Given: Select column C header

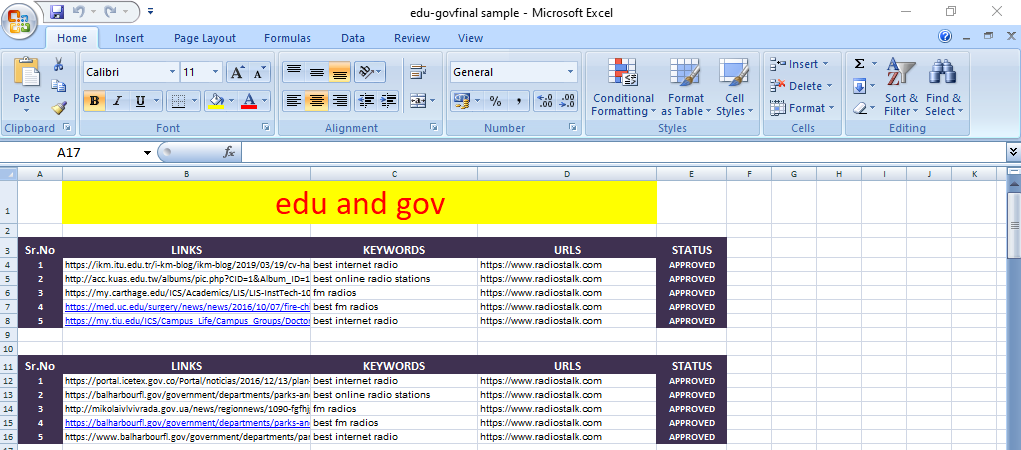Looking at the screenshot, I should pyautogui.click(x=394, y=174).
